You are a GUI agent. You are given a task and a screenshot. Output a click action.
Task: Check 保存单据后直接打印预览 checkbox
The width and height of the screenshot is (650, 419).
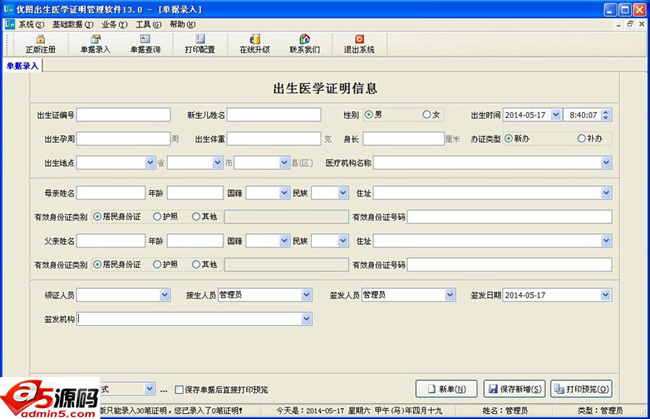[179, 390]
